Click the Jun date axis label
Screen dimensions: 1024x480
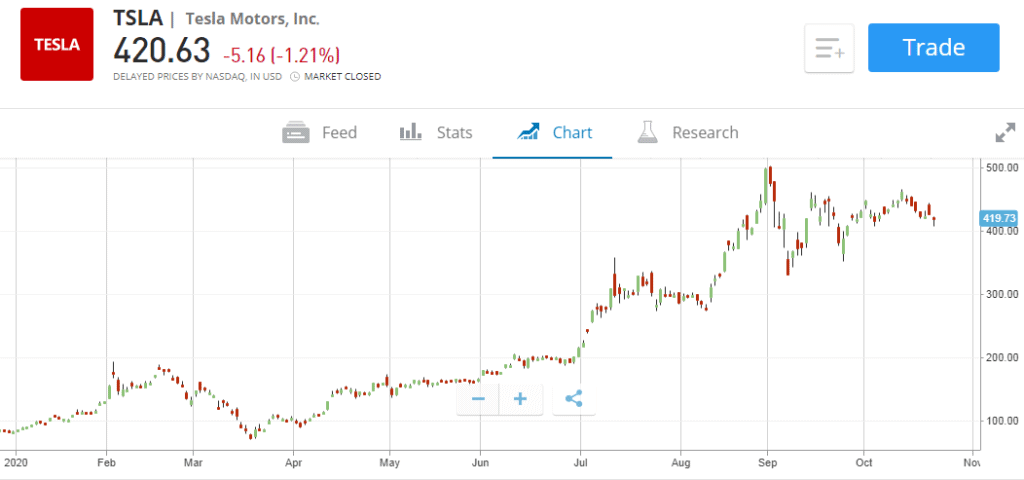pyautogui.click(x=480, y=463)
